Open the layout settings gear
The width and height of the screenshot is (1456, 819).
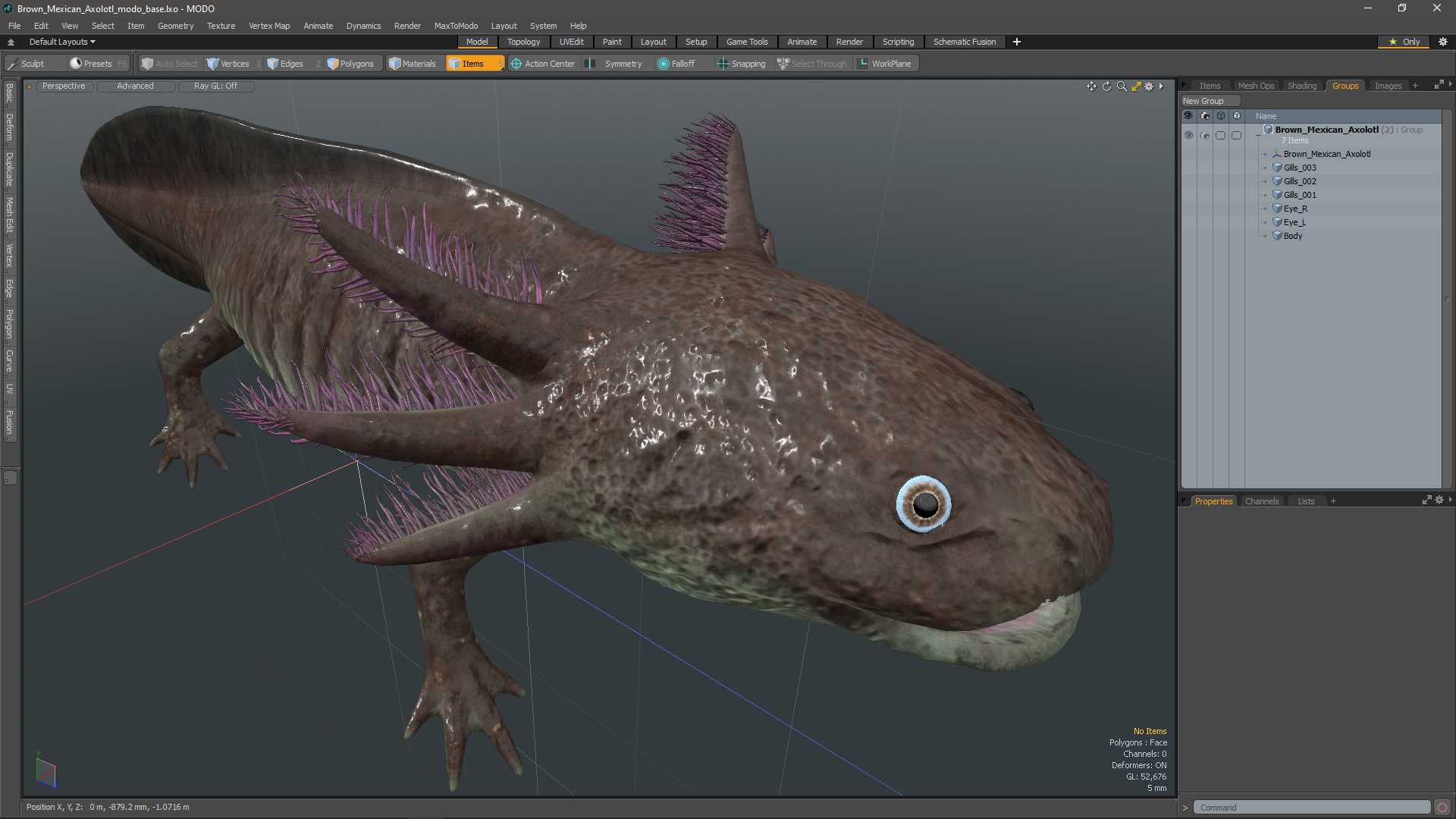pos(1443,42)
